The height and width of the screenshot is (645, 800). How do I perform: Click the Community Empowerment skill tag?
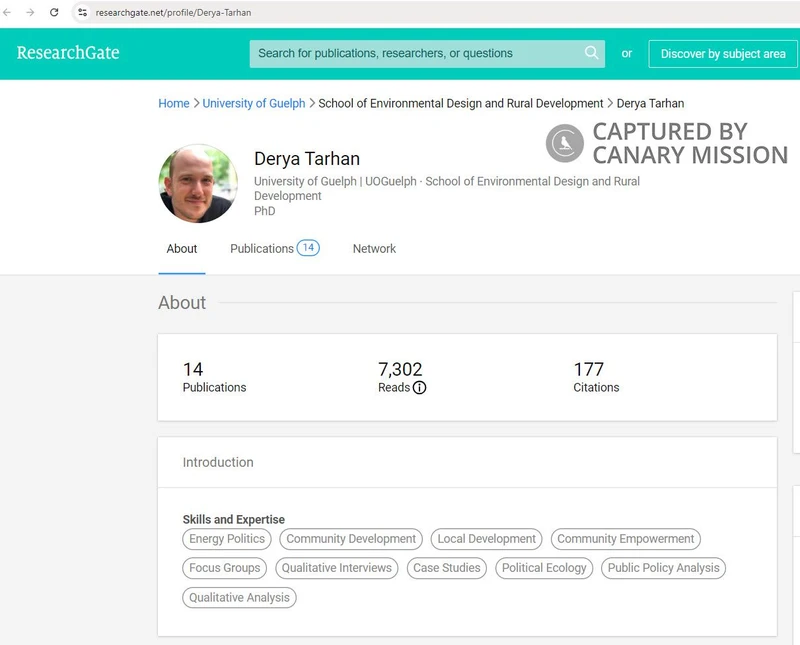(x=625, y=539)
